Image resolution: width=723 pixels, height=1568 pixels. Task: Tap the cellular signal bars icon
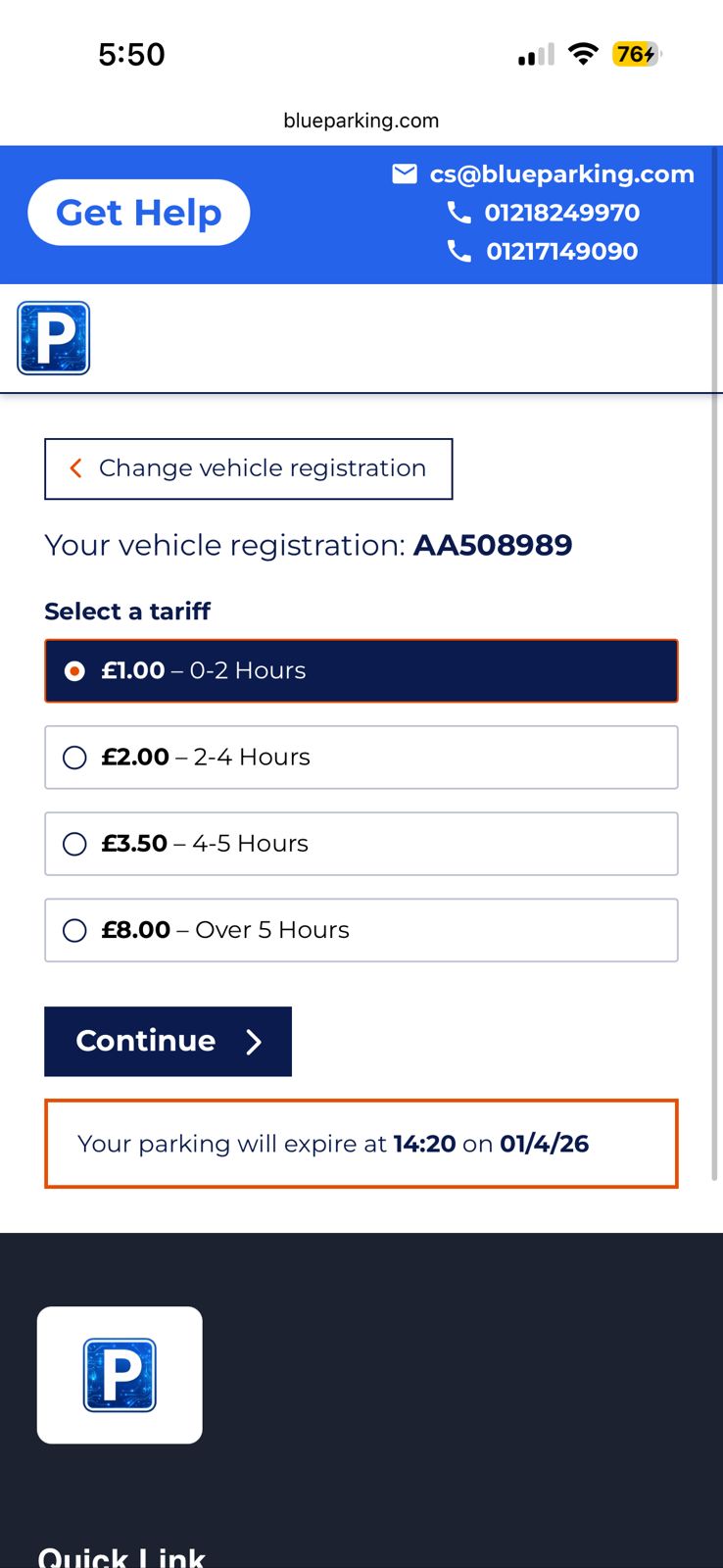[x=536, y=55]
